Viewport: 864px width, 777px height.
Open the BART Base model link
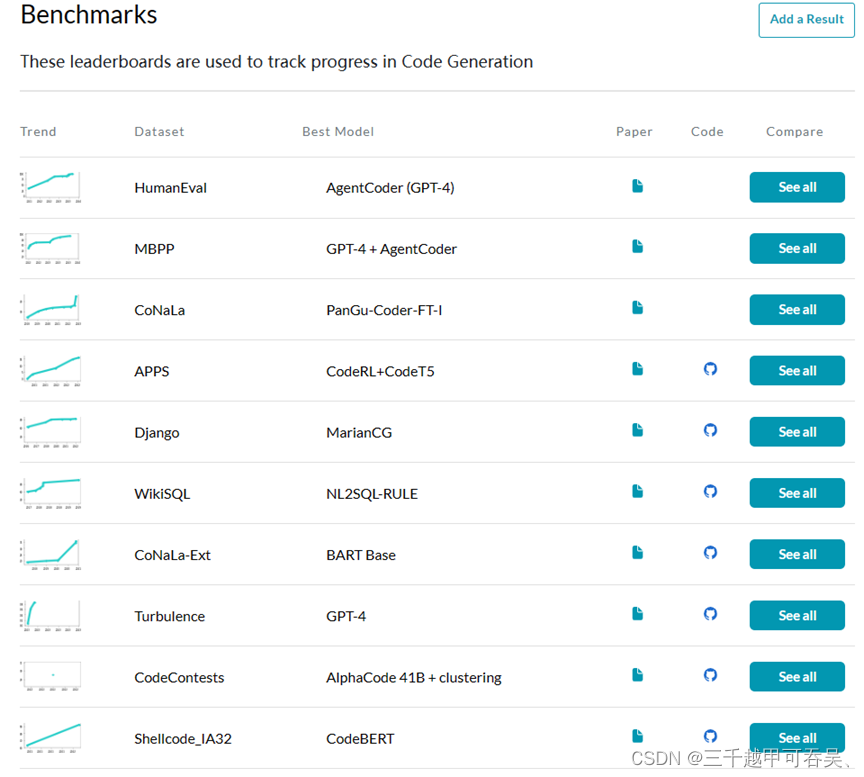point(361,555)
